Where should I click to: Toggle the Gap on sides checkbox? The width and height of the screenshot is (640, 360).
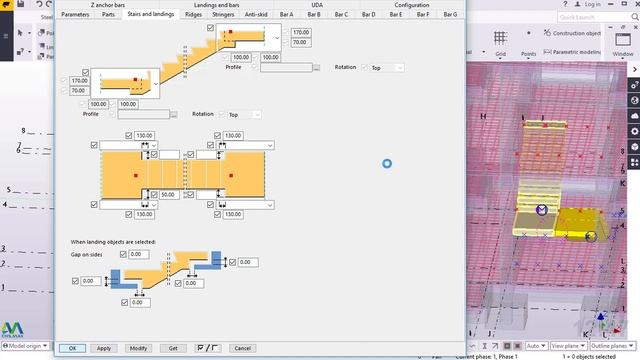coord(123,254)
